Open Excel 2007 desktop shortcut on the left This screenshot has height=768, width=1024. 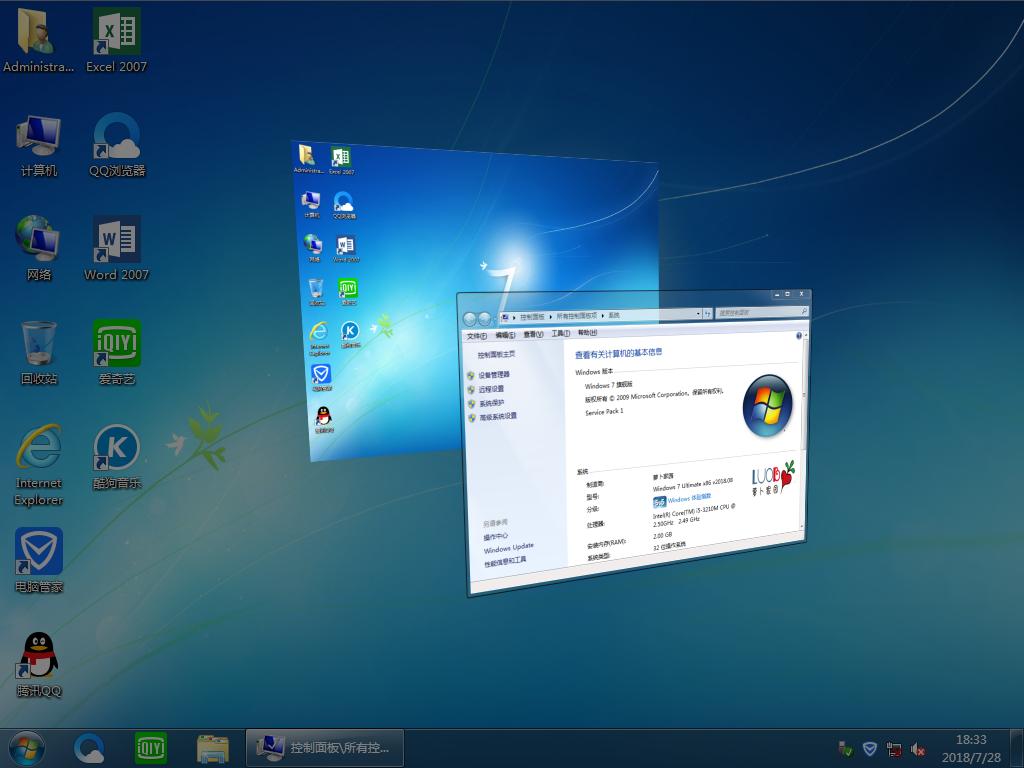[116, 35]
